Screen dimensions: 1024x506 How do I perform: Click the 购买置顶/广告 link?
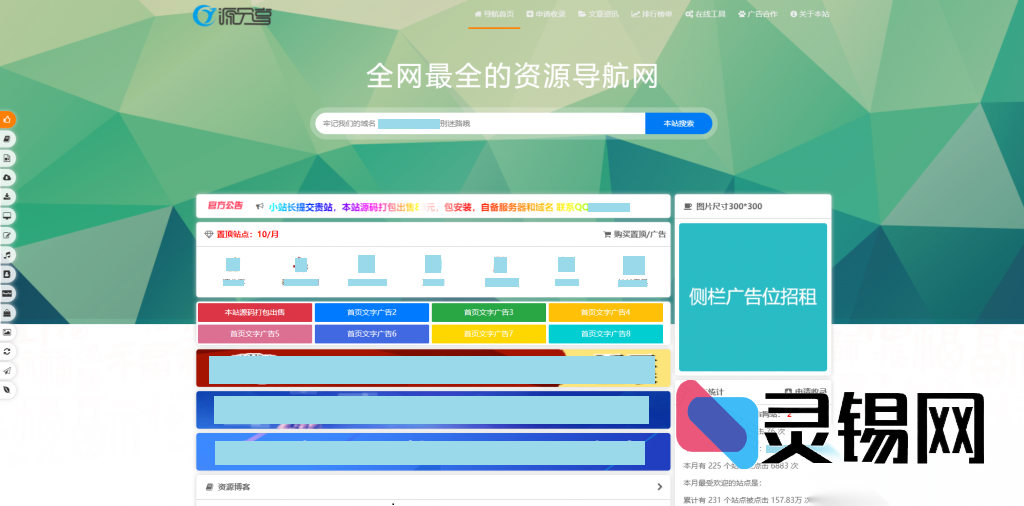634,234
